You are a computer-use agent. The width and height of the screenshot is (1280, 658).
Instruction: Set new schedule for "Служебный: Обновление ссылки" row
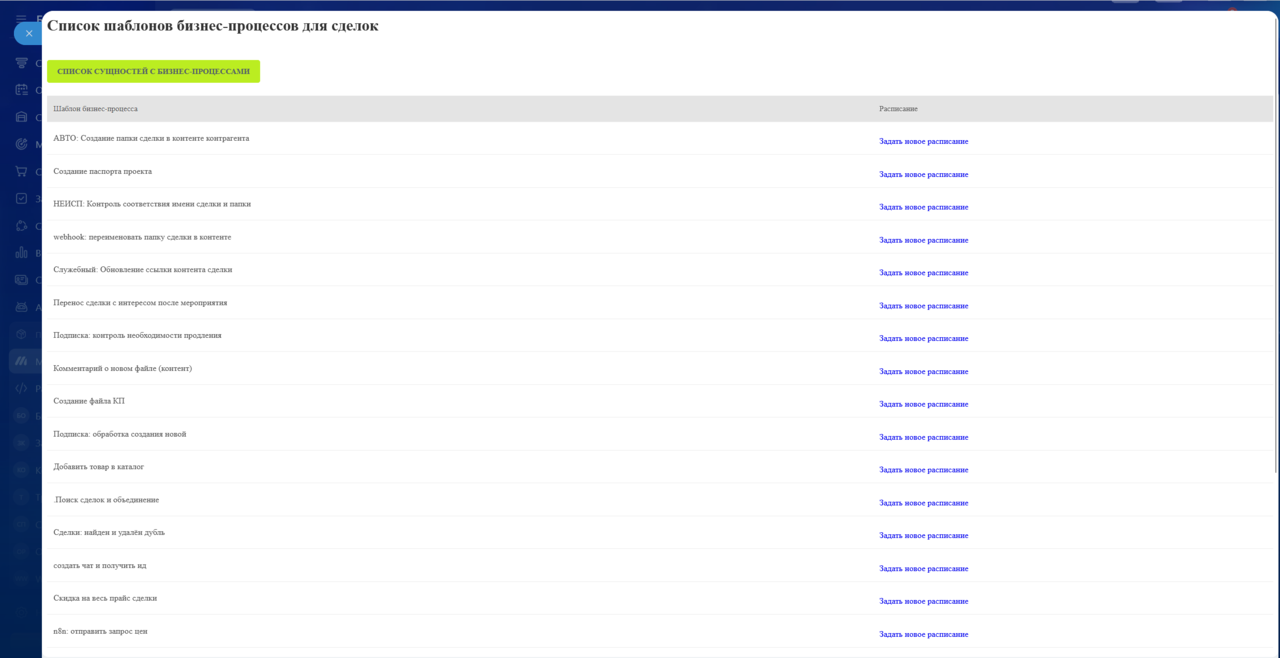coord(923,273)
